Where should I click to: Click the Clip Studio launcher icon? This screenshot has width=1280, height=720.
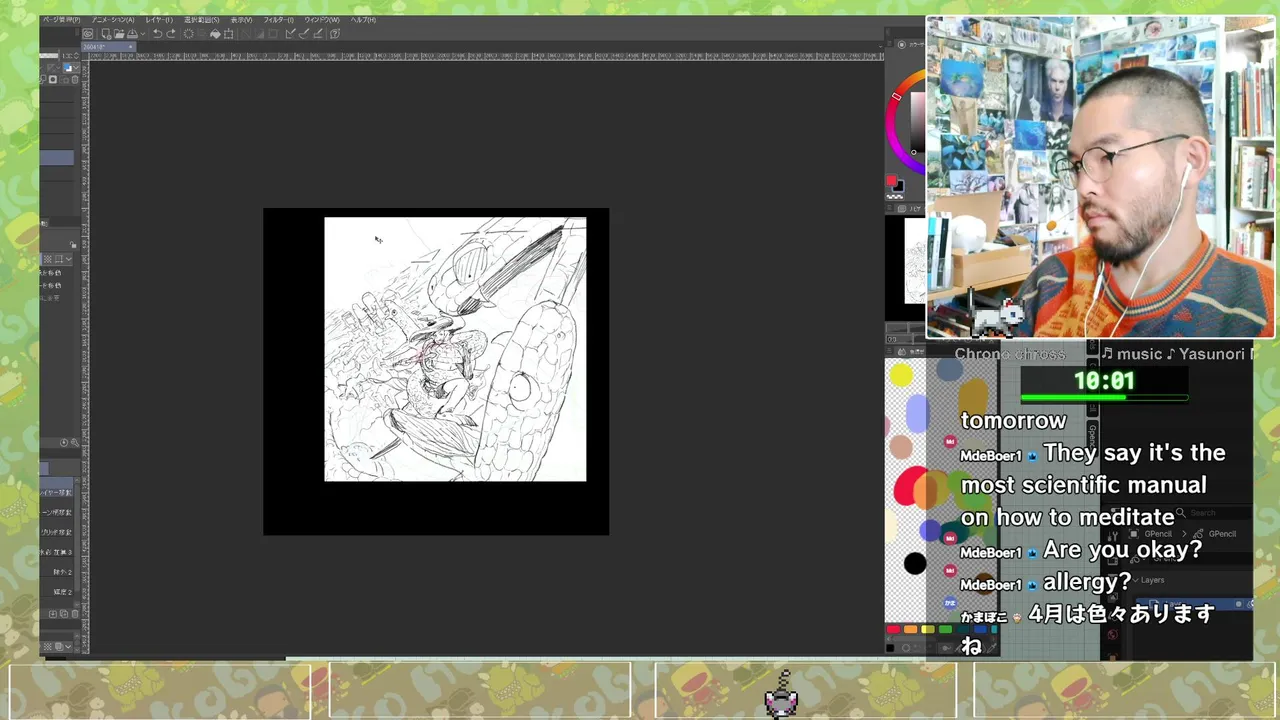point(88,34)
